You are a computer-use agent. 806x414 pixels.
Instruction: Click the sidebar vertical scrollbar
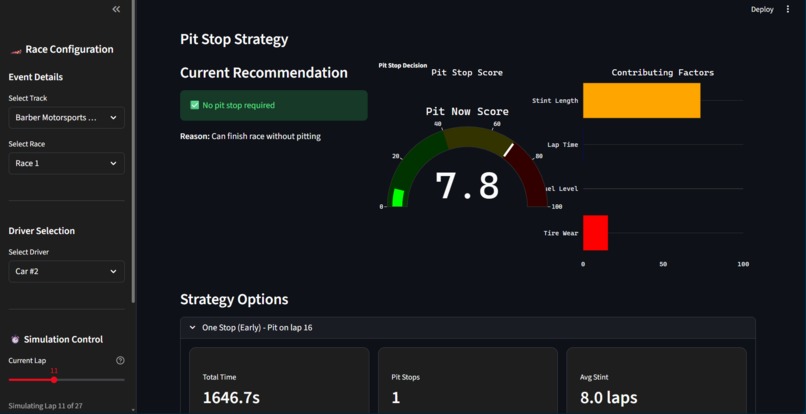click(134, 152)
